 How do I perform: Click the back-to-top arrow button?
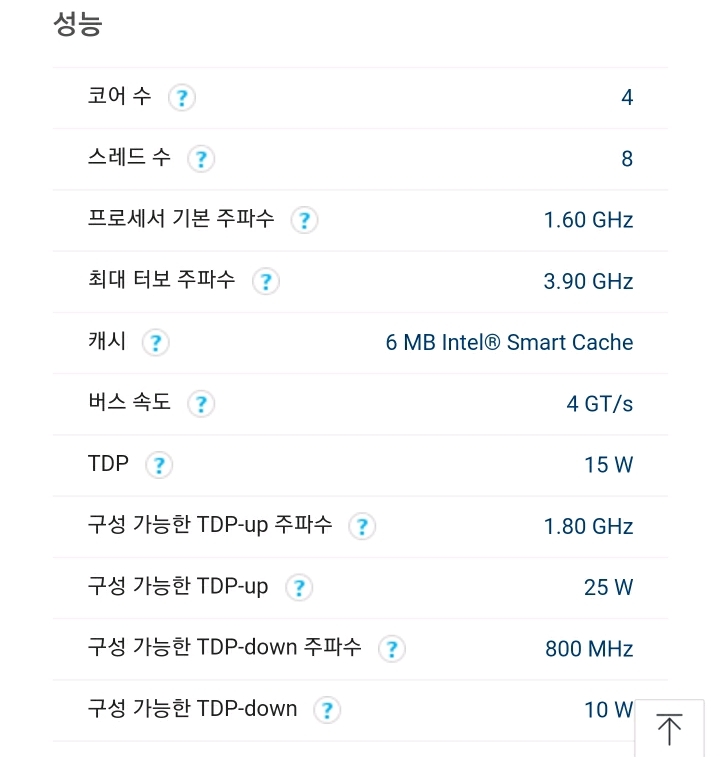[669, 728]
